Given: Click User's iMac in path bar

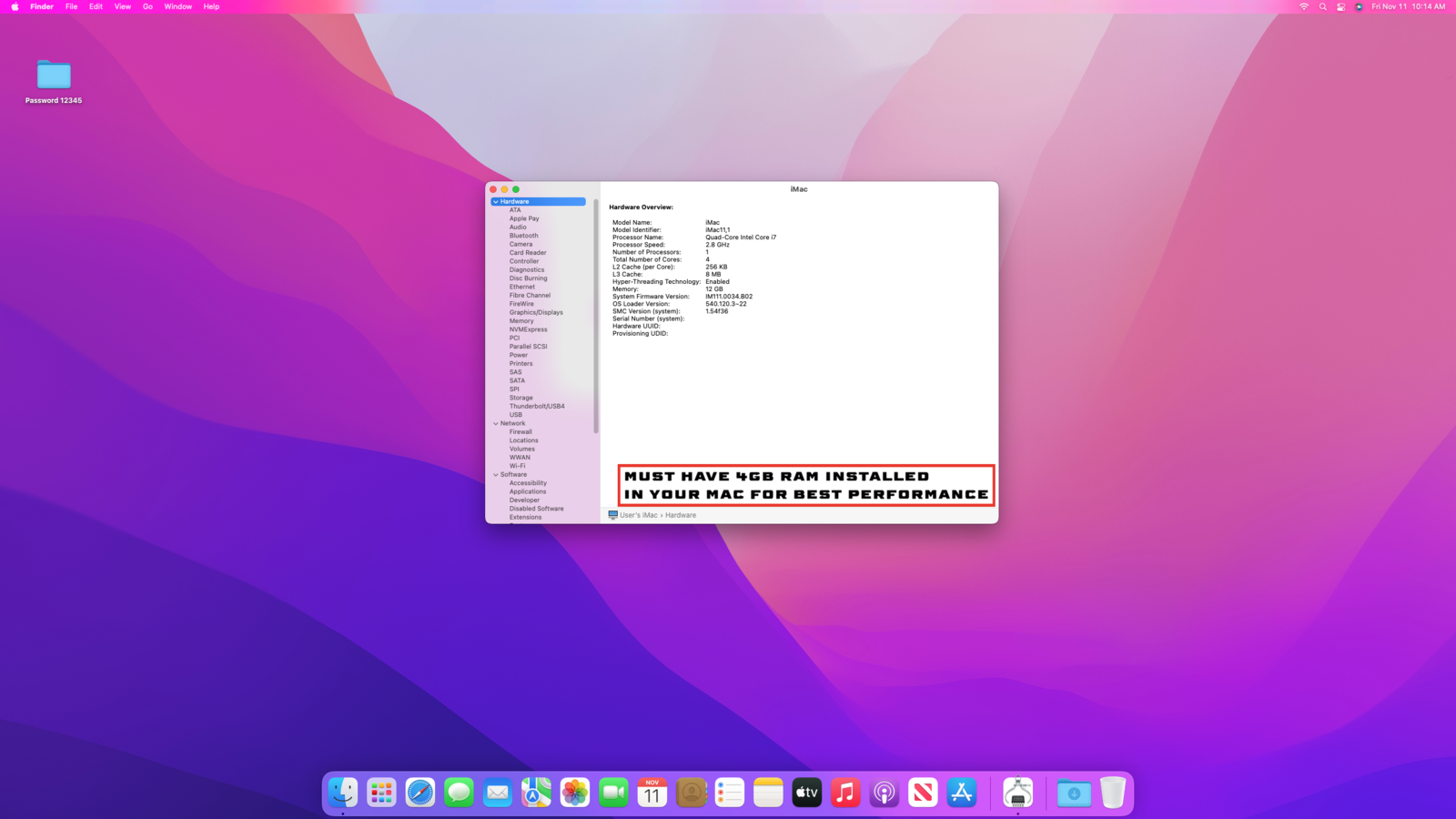Looking at the screenshot, I should click(632, 515).
